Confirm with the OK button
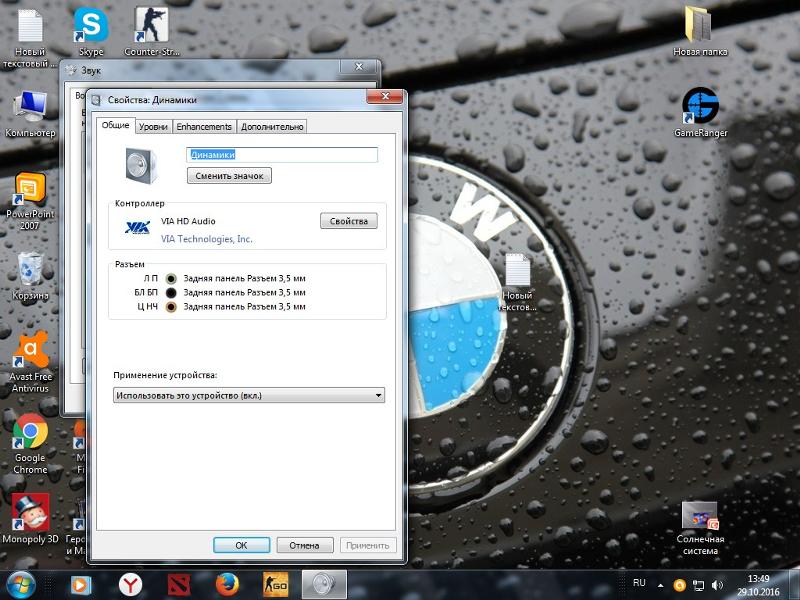Image resolution: width=800 pixels, height=600 pixels. pyautogui.click(x=241, y=545)
